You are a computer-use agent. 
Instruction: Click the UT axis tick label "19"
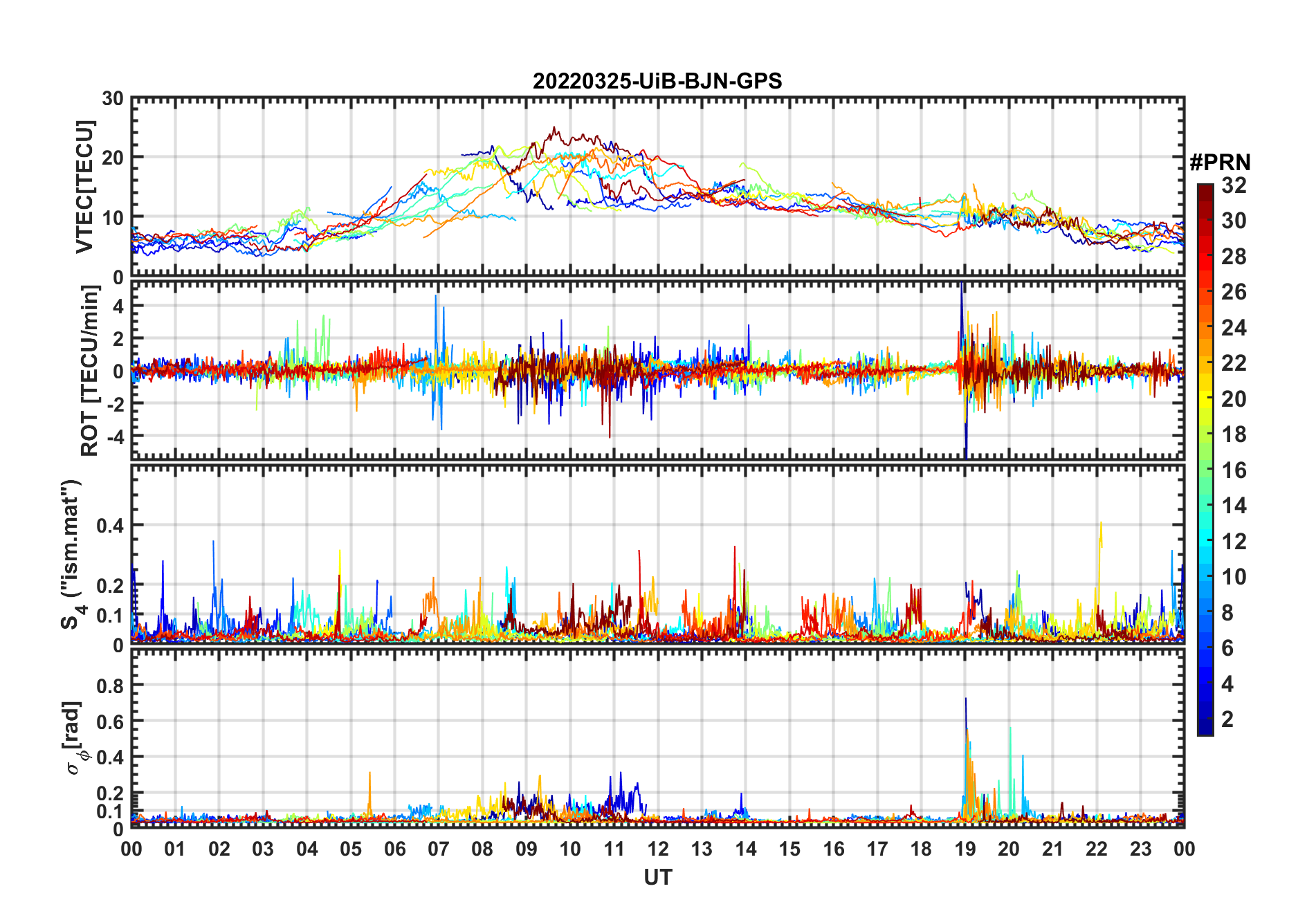click(965, 849)
